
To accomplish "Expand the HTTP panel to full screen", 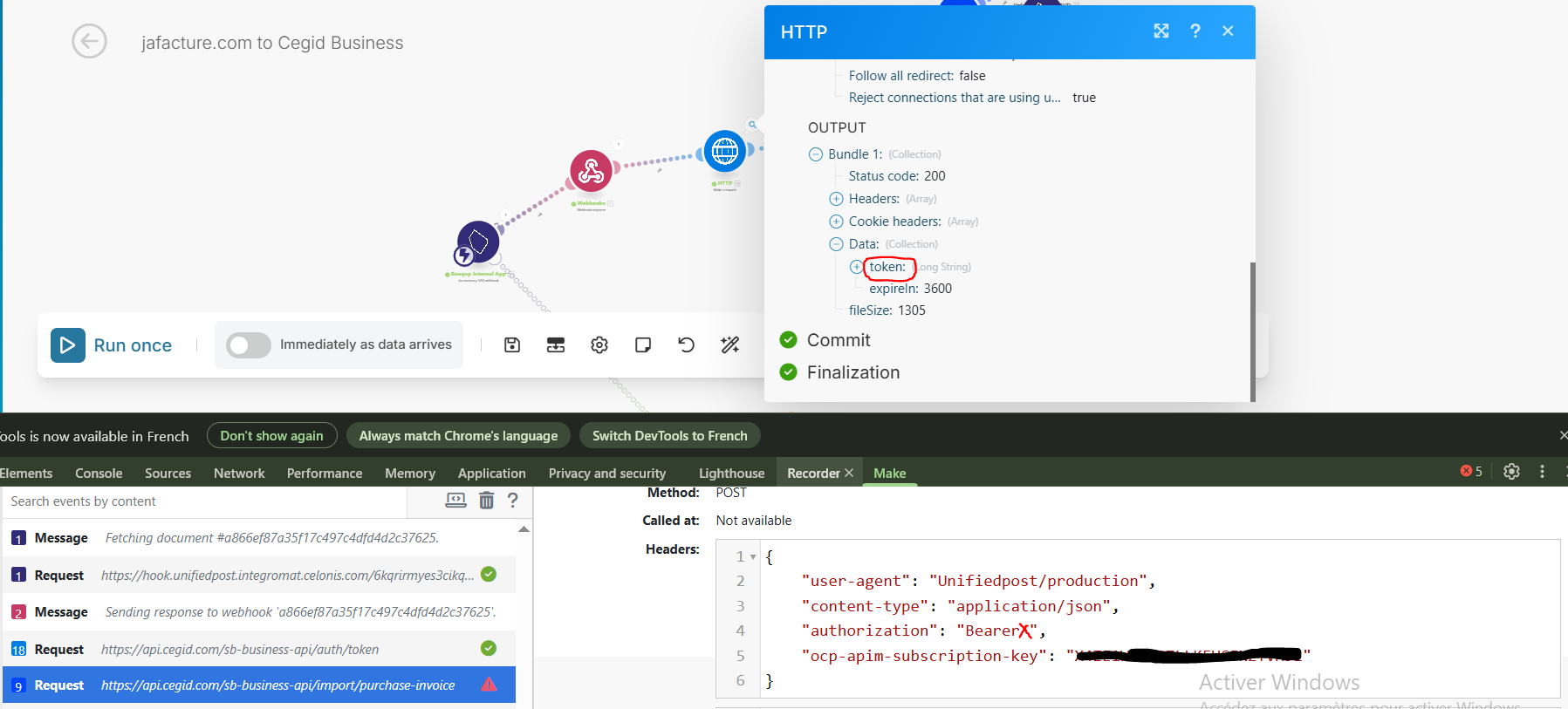I will [1161, 31].
